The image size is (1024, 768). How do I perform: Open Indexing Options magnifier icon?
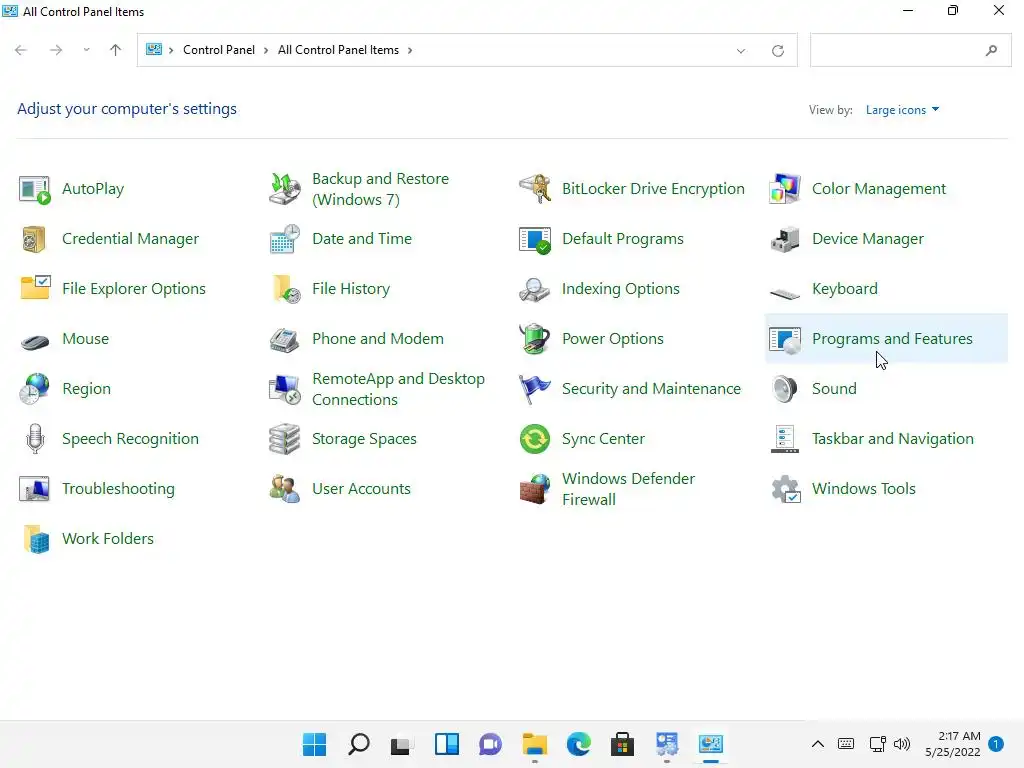click(535, 289)
